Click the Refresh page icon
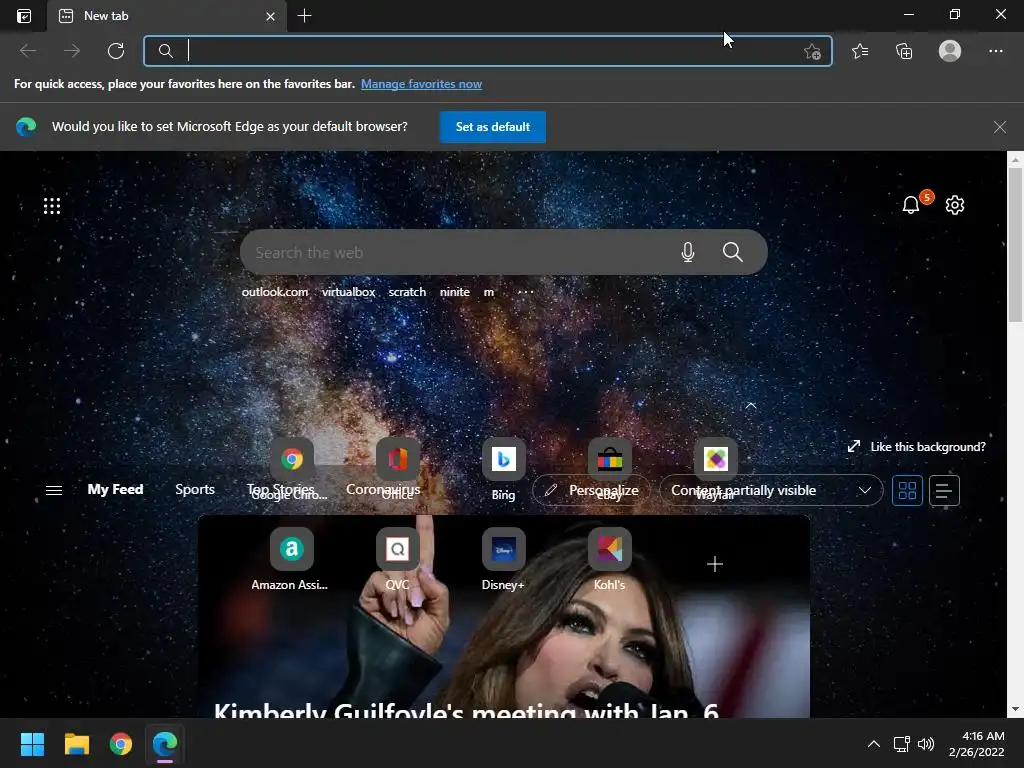This screenshot has height=768, width=1024. (x=116, y=51)
